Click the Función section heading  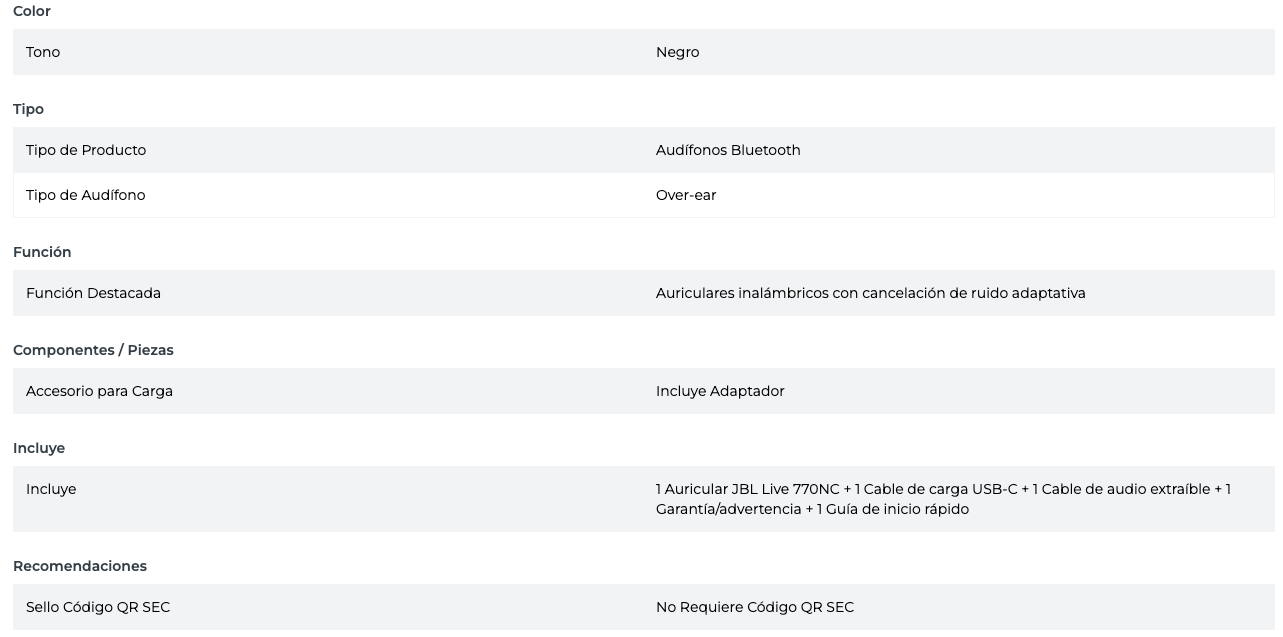tap(42, 252)
